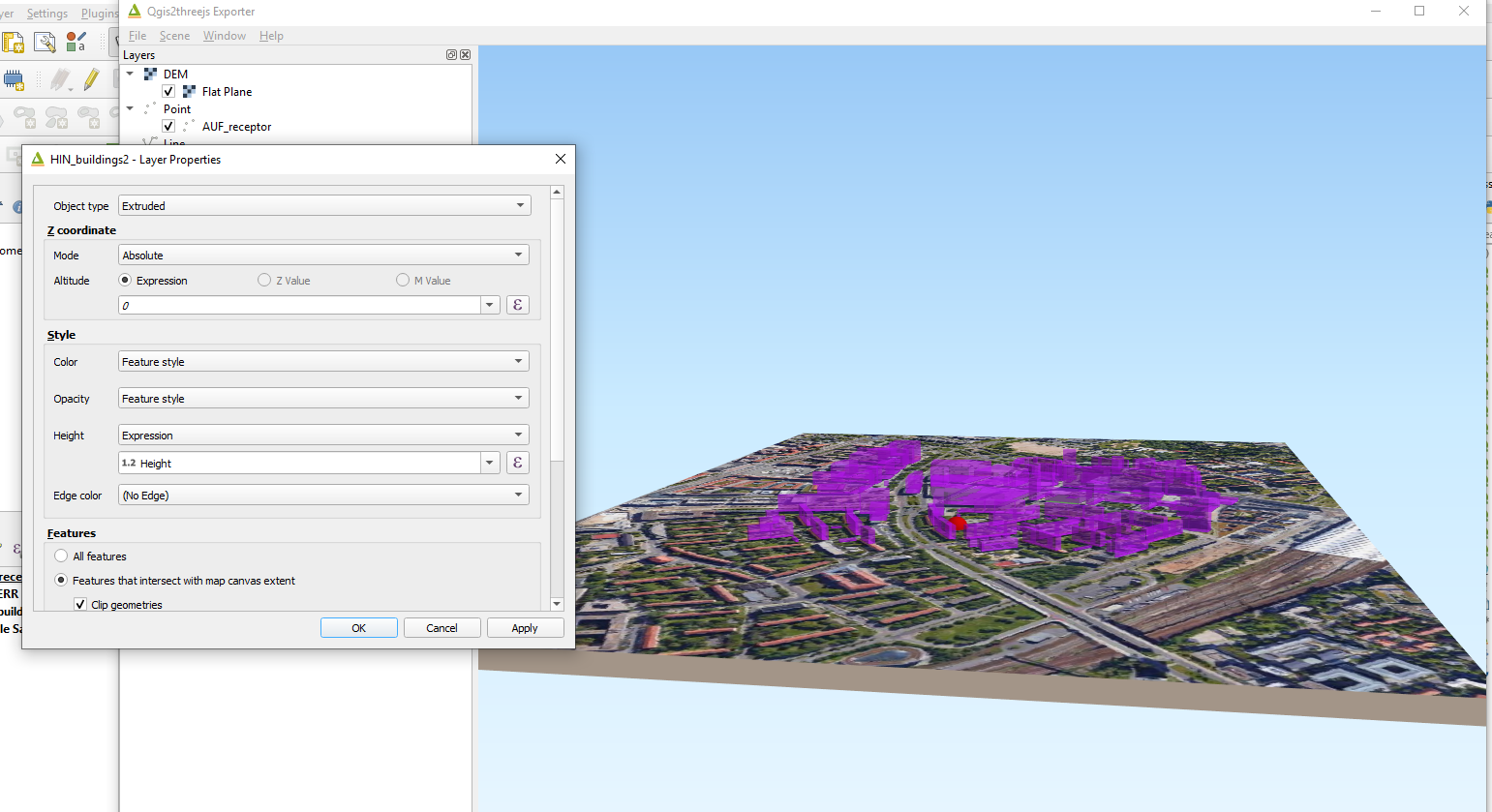
Task: Open the Scene menu
Action: coord(174,35)
